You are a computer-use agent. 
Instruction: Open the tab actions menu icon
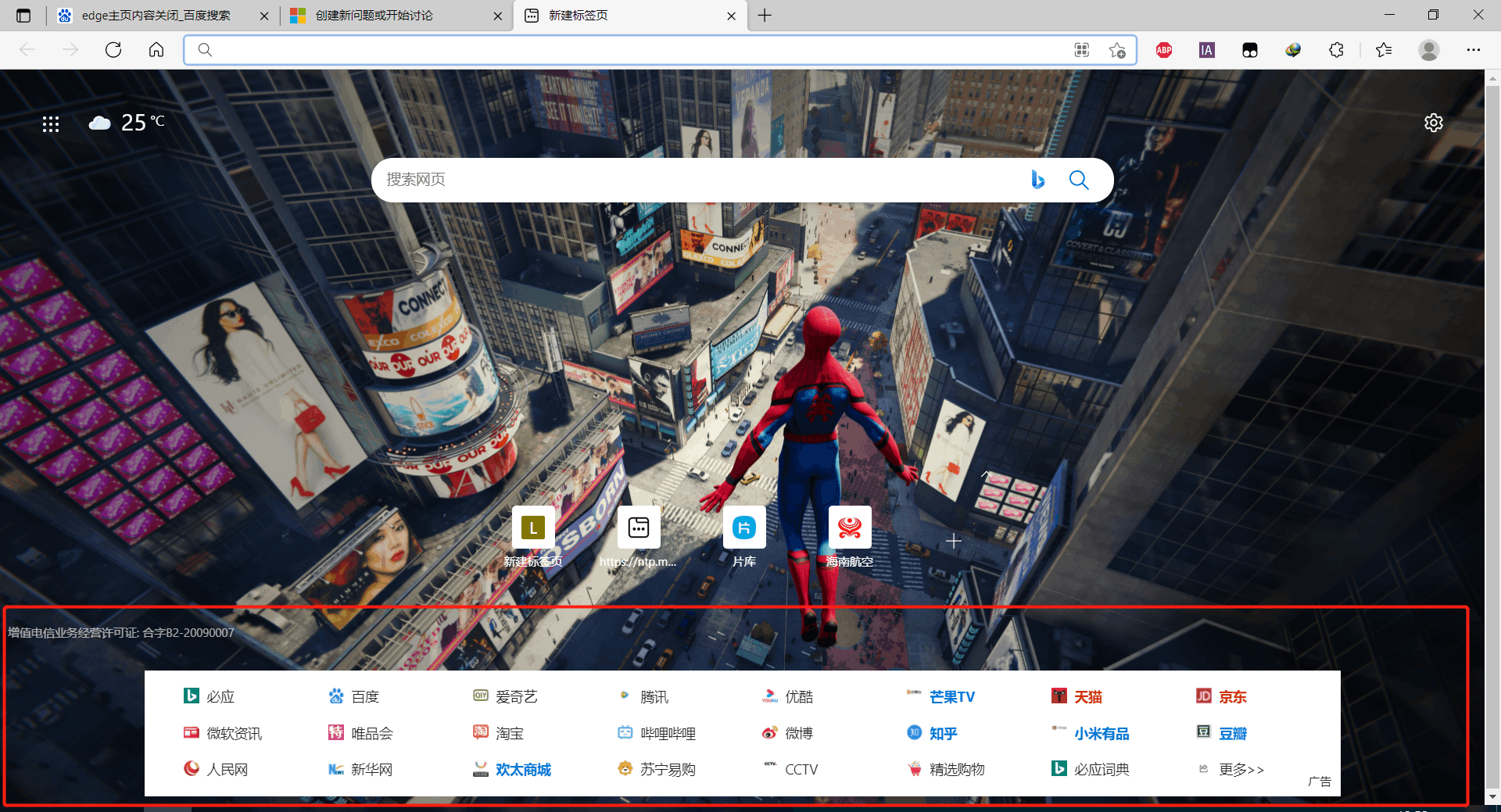click(x=23, y=16)
